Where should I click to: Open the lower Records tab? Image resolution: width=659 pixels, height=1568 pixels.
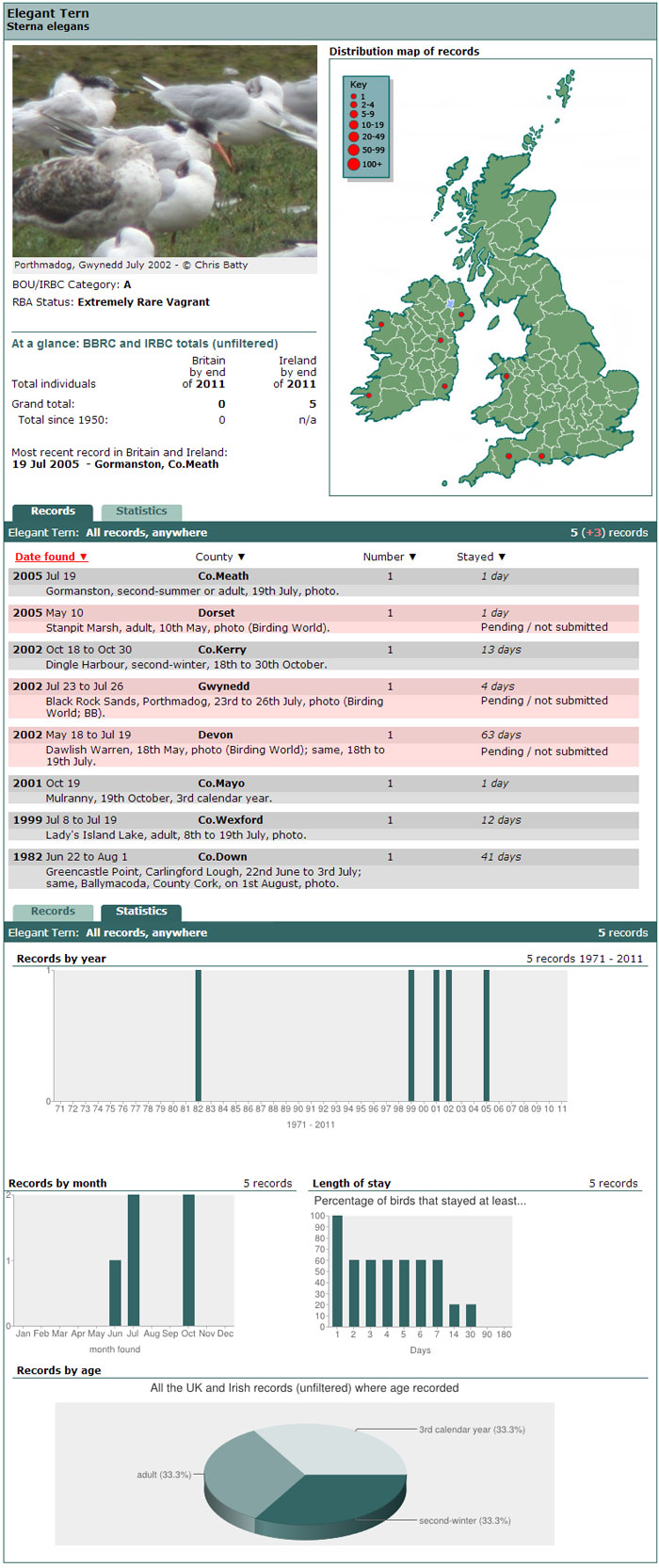coord(53,913)
